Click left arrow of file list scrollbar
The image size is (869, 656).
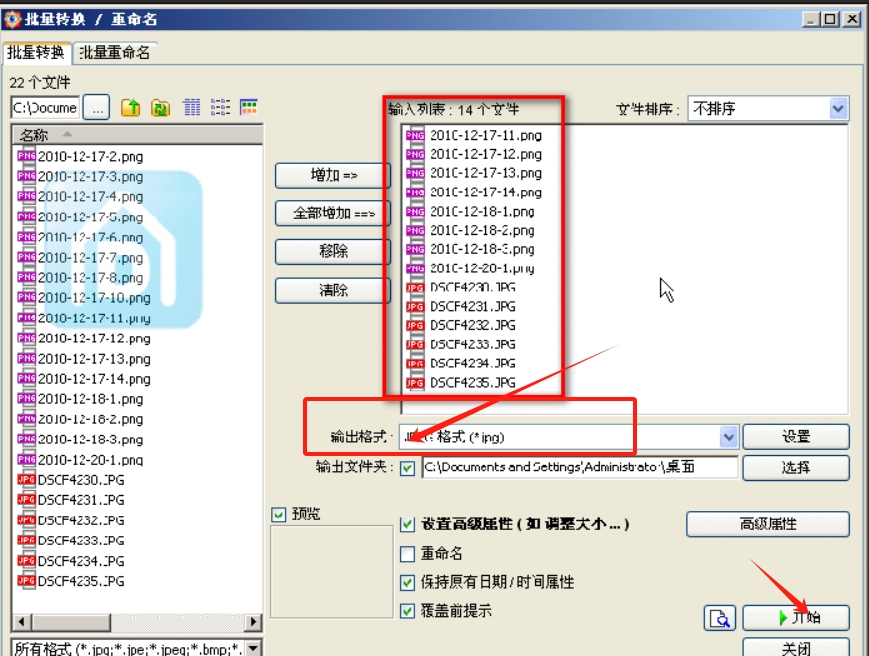(x=22, y=622)
